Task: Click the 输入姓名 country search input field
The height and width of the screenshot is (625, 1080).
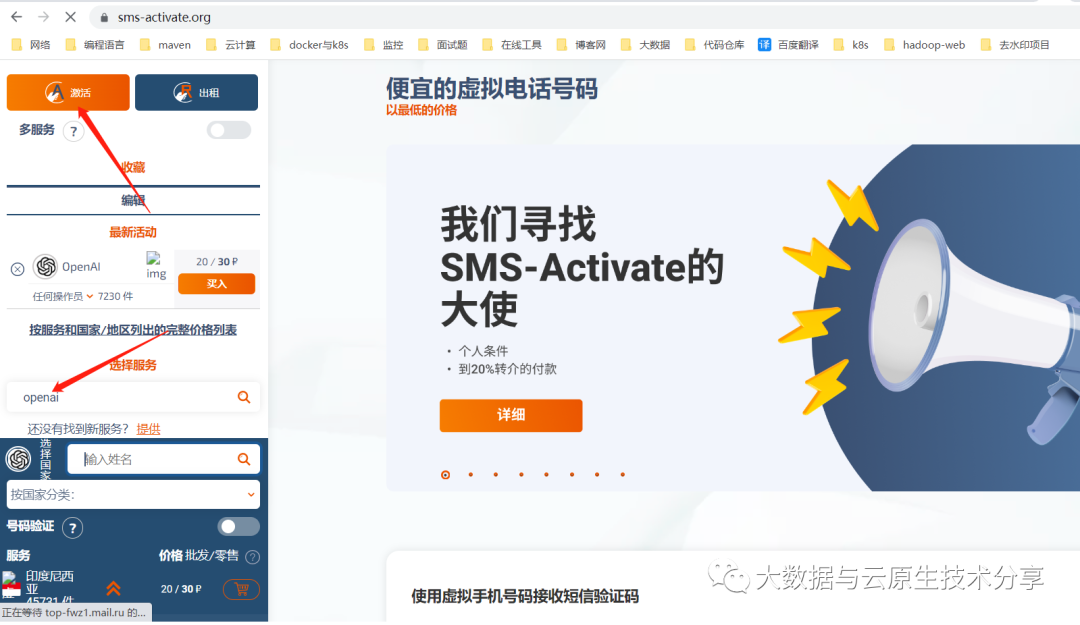Action: point(157,459)
